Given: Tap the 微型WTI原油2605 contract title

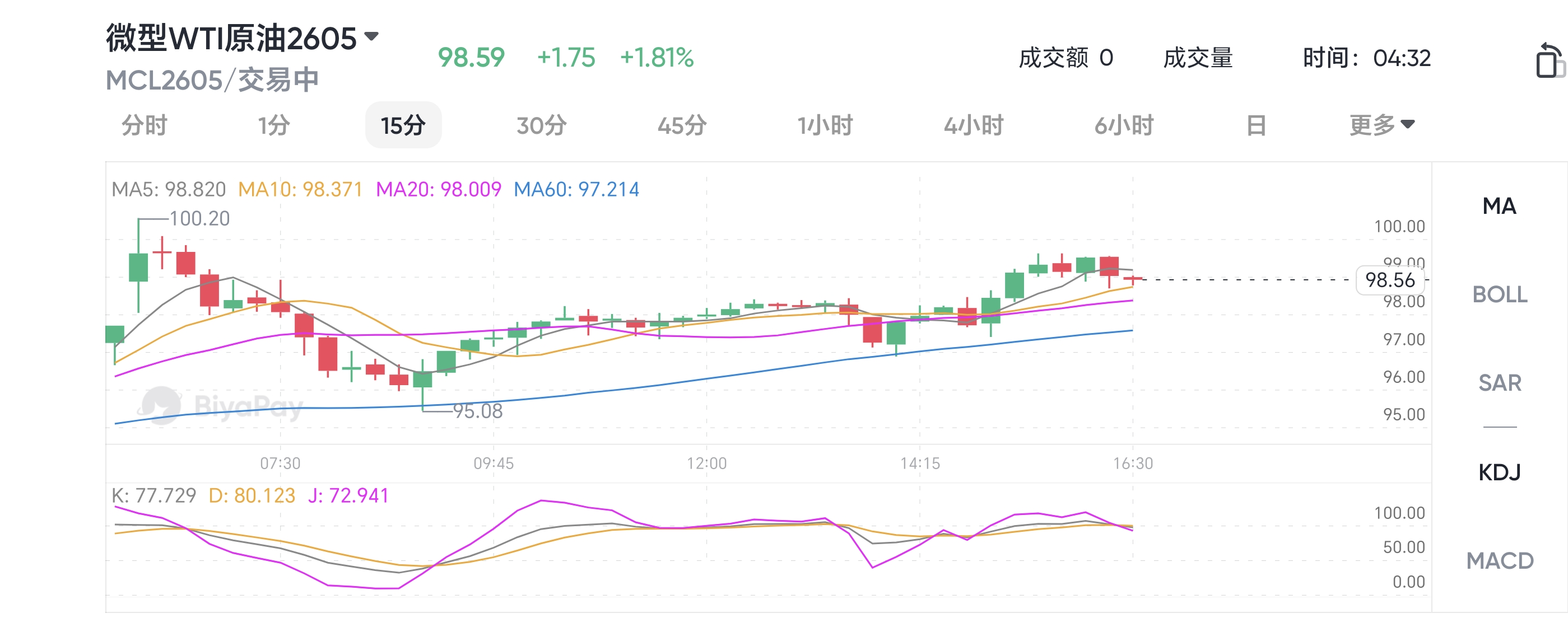Looking at the screenshot, I should 231,38.
